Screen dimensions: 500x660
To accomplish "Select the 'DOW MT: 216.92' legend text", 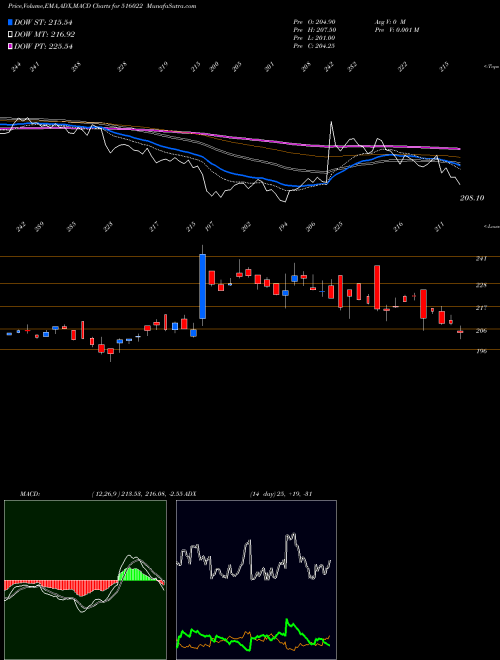I will coord(45,34).
